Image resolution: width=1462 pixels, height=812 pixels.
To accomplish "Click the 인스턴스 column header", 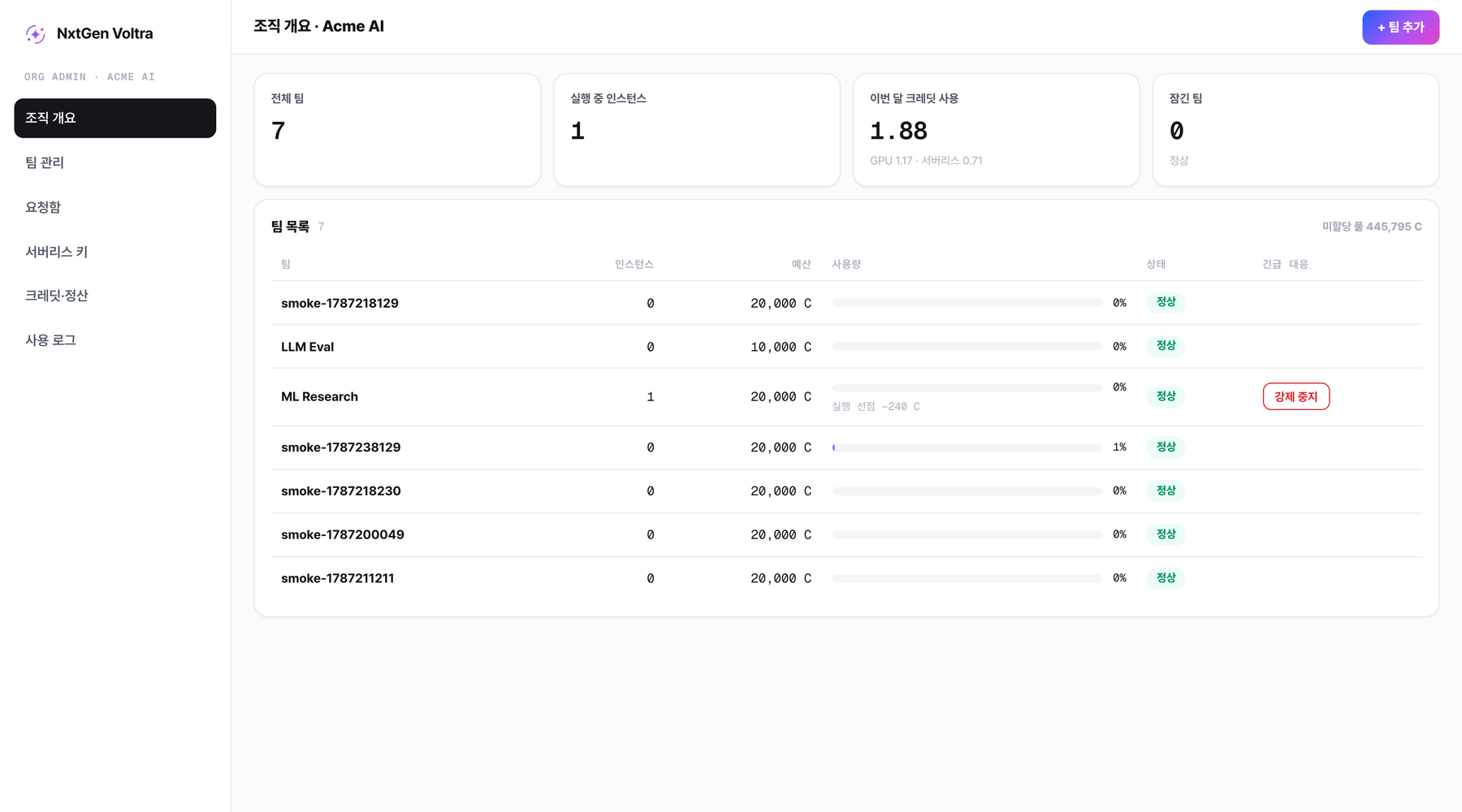I will pos(634,264).
